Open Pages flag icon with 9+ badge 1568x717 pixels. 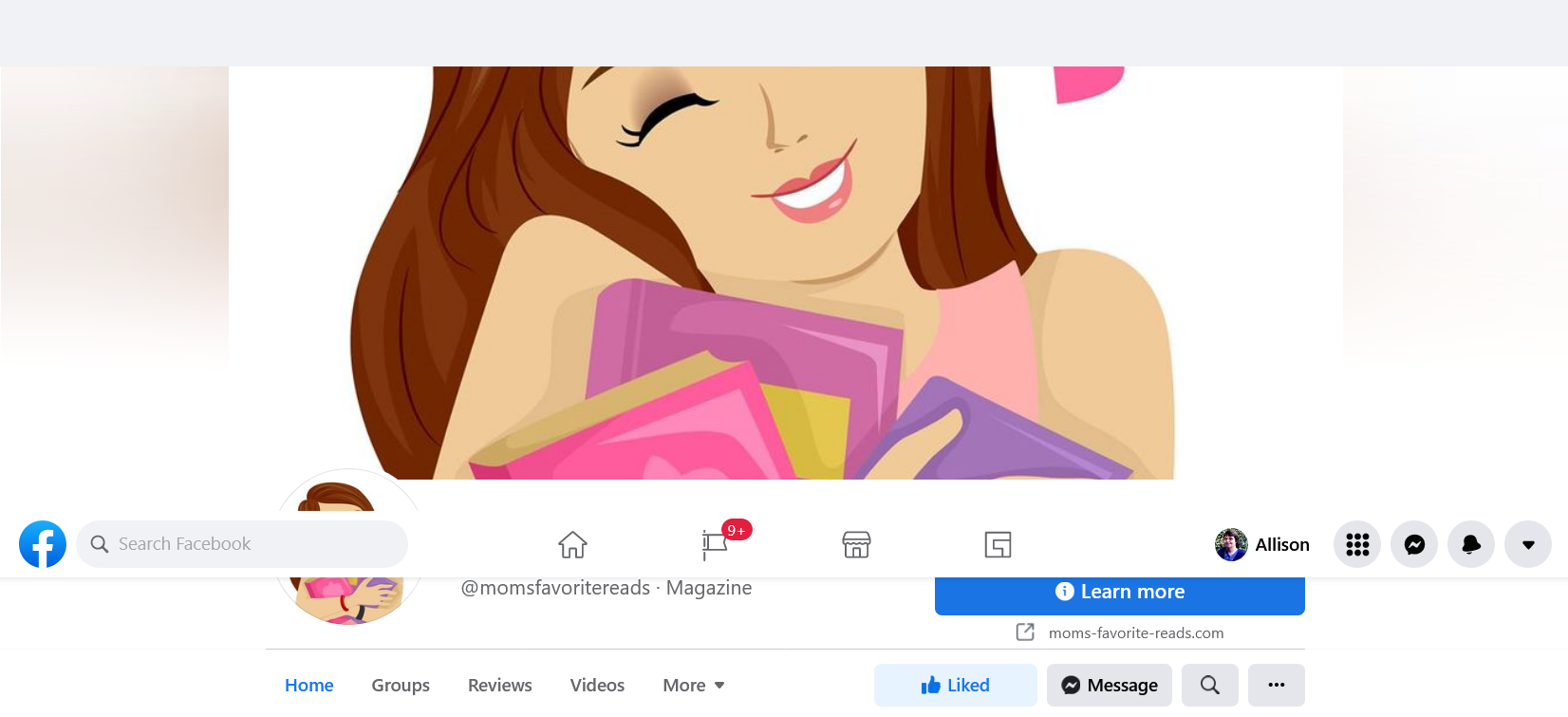(715, 544)
